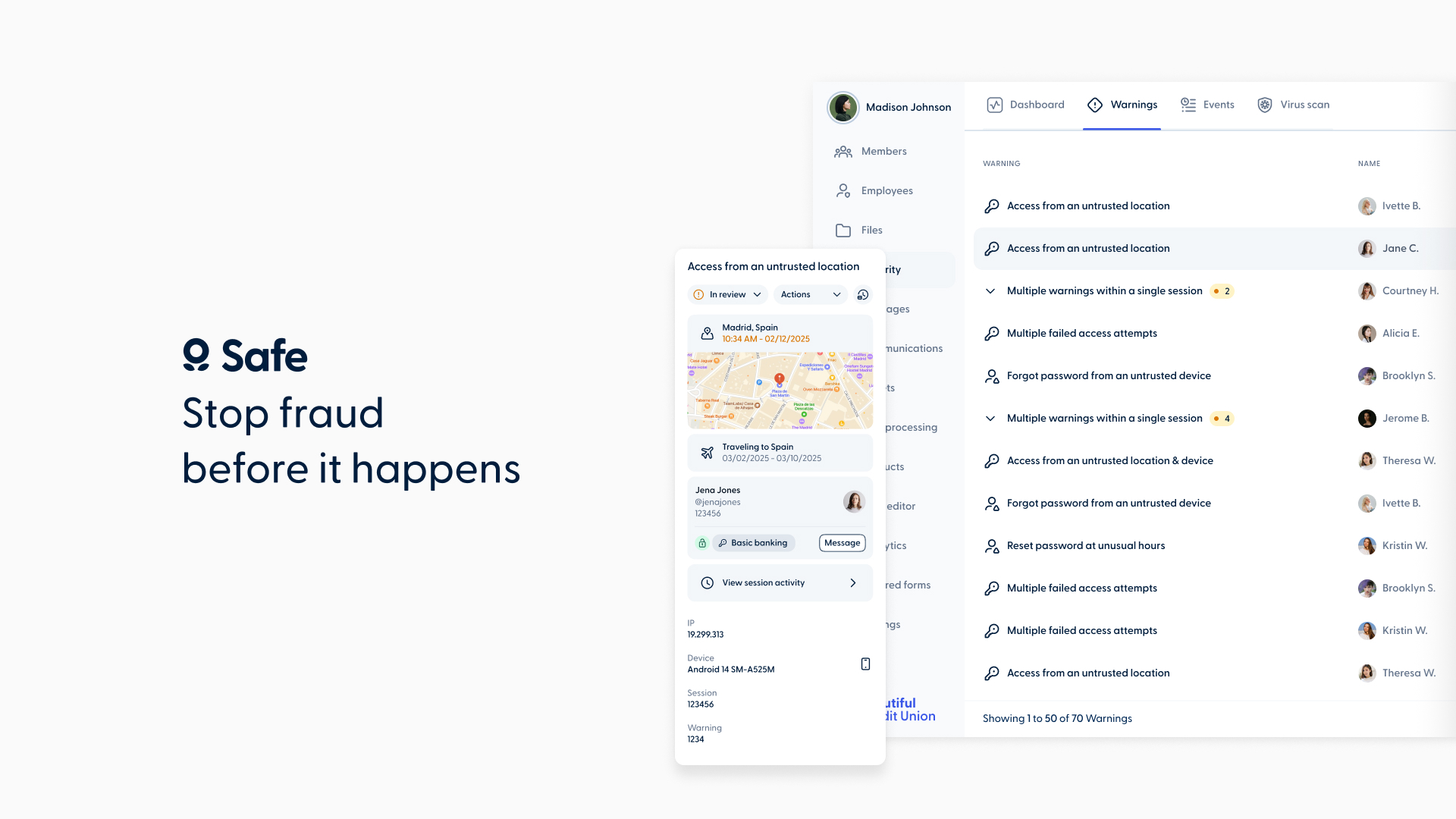Switch to the Dashboard tab
Viewport: 1456px width, 819px height.
coord(1025,105)
